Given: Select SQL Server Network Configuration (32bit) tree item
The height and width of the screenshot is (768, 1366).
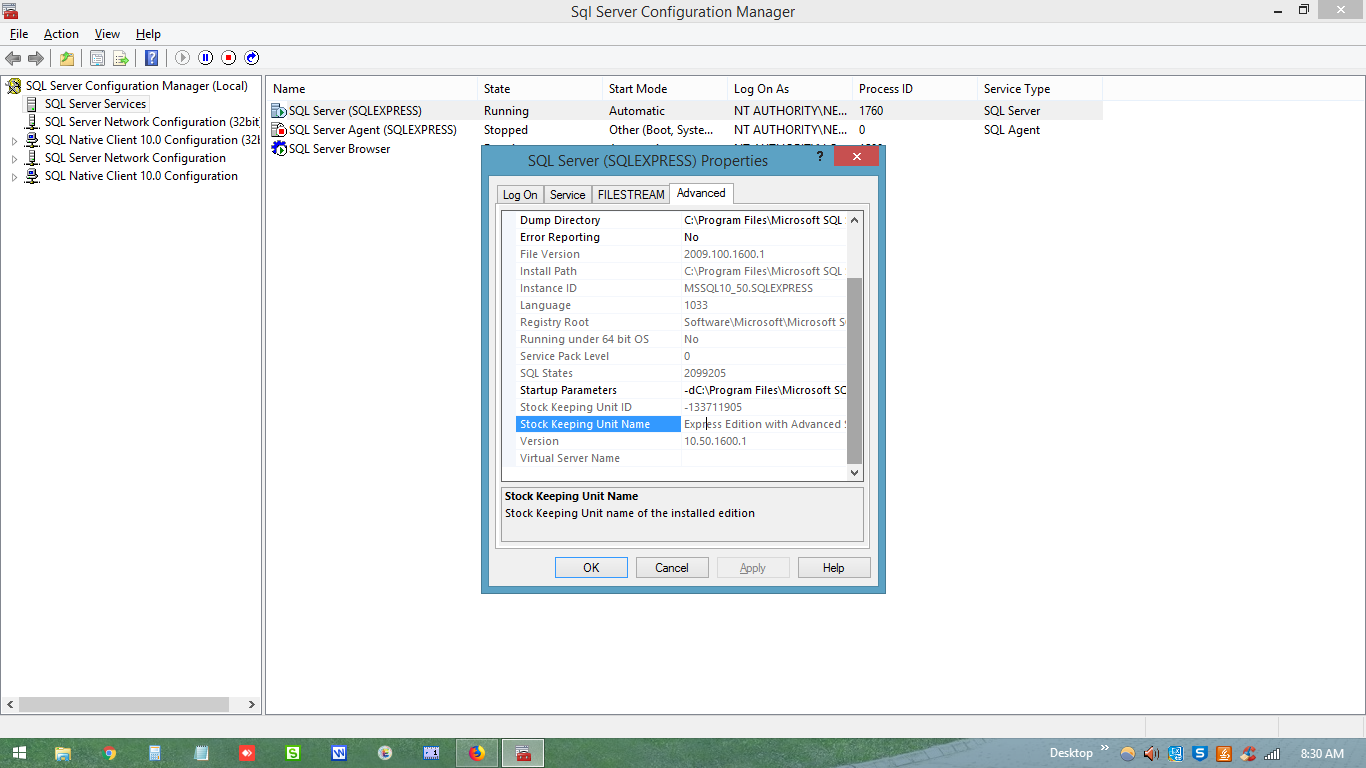Looking at the screenshot, I should 151,122.
